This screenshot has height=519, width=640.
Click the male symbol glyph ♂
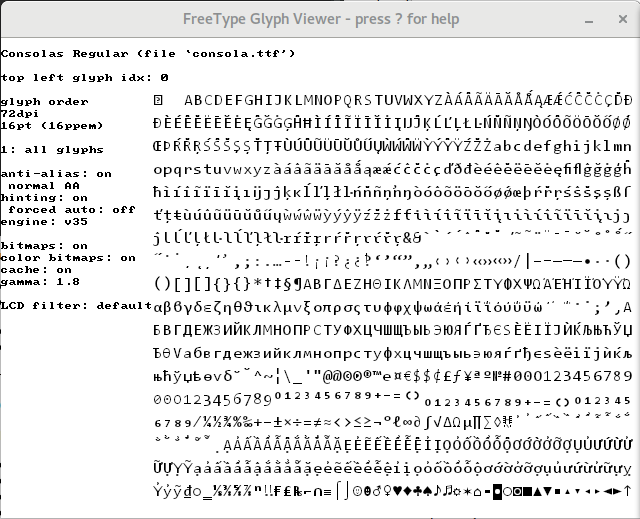click(377, 491)
